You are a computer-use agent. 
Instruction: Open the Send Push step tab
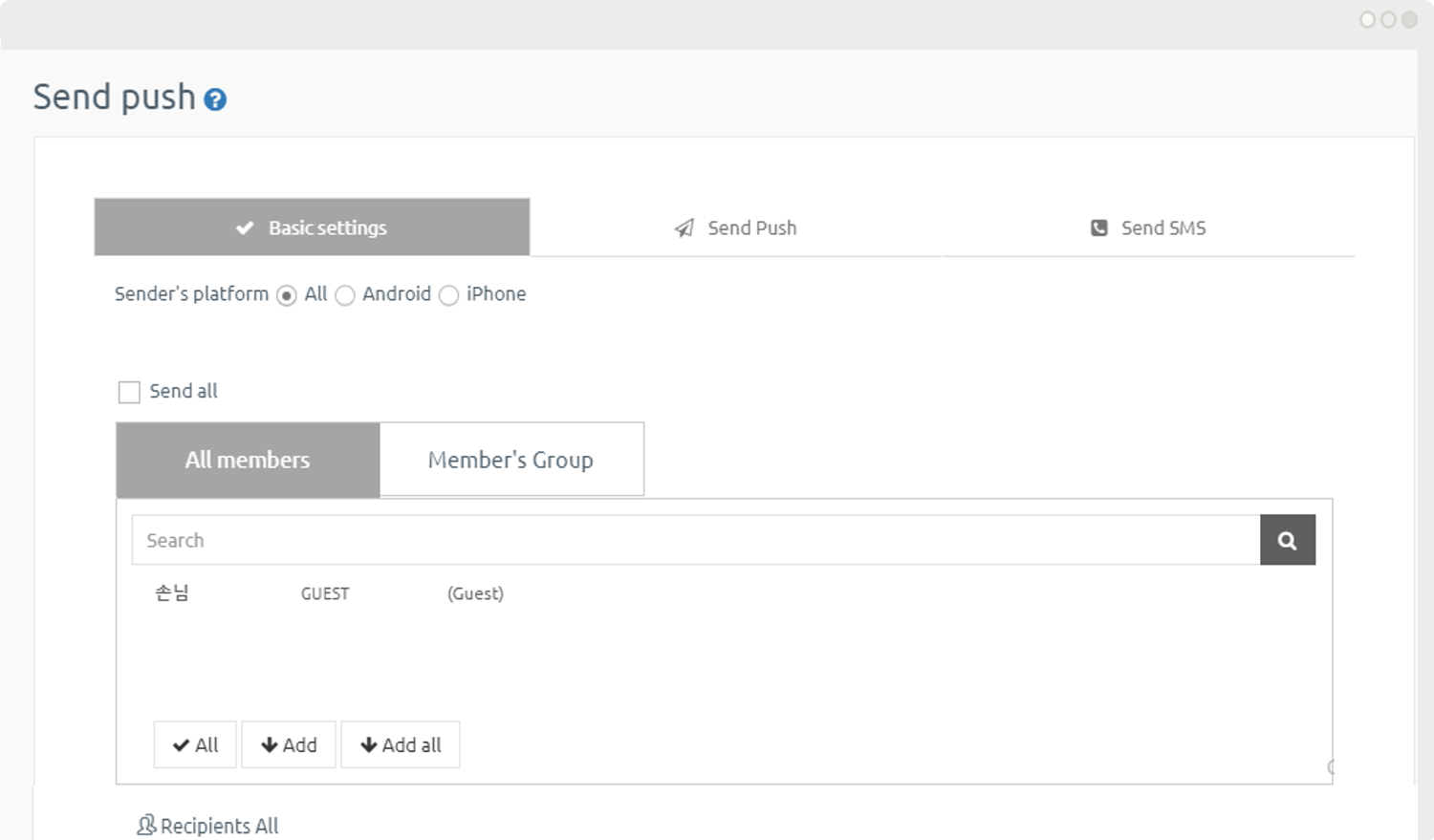[736, 228]
